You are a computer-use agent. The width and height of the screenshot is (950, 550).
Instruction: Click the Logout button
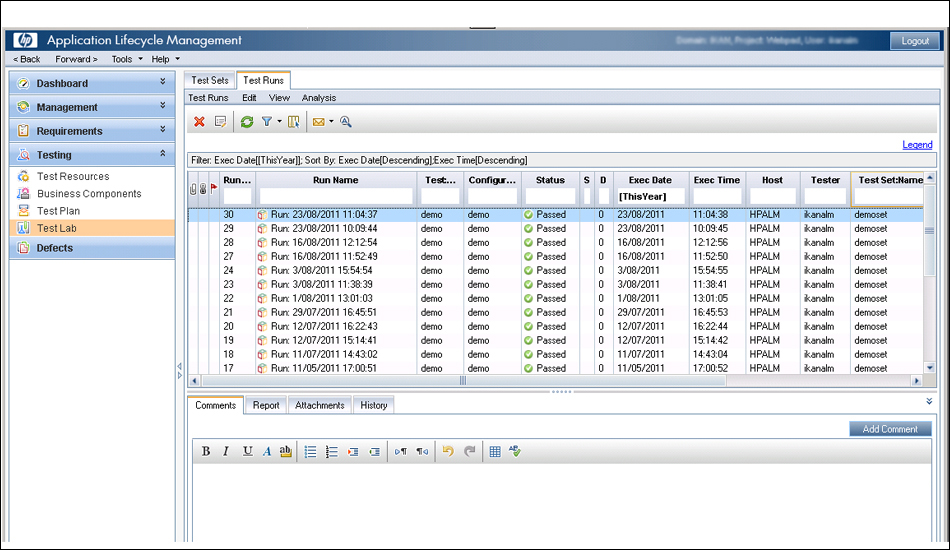[915, 41]
